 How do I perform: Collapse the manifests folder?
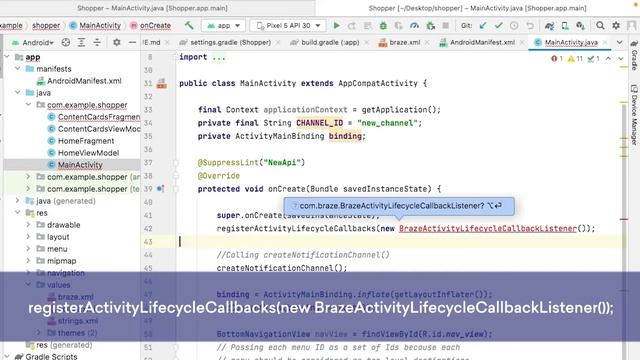(18, 69)
